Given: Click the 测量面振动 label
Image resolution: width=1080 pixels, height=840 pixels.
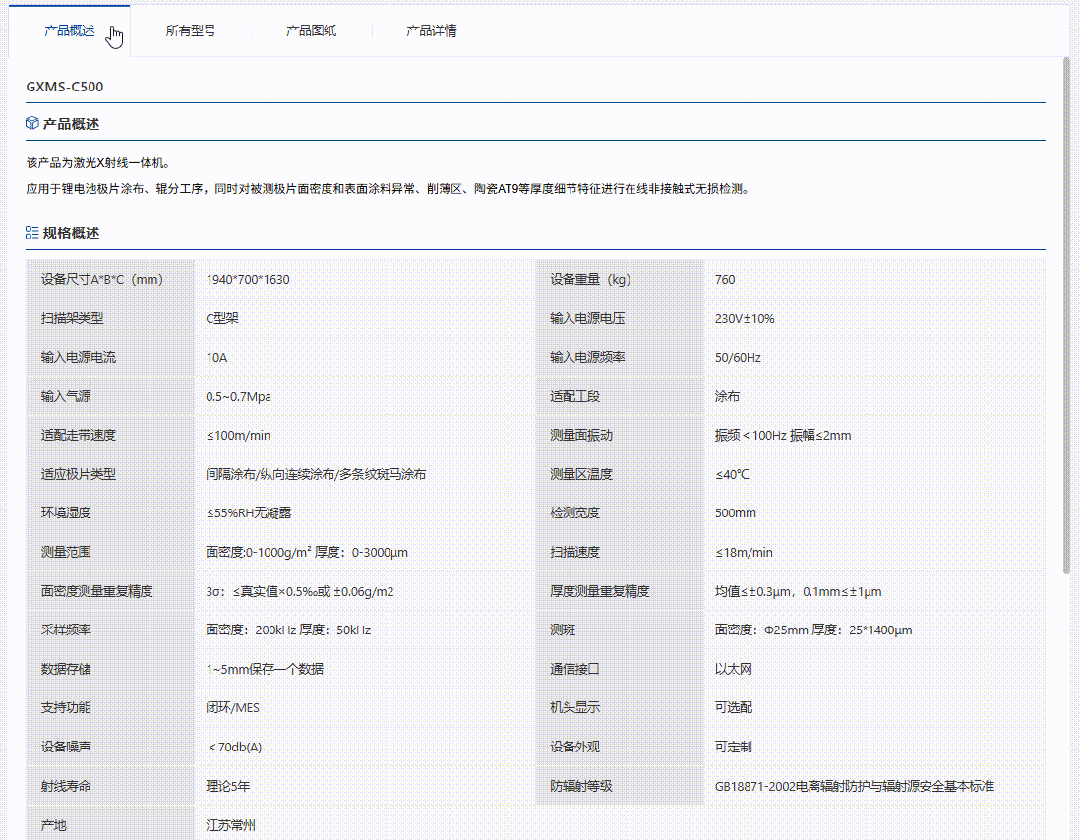Looking at the screenshot, I should (581, 435).
